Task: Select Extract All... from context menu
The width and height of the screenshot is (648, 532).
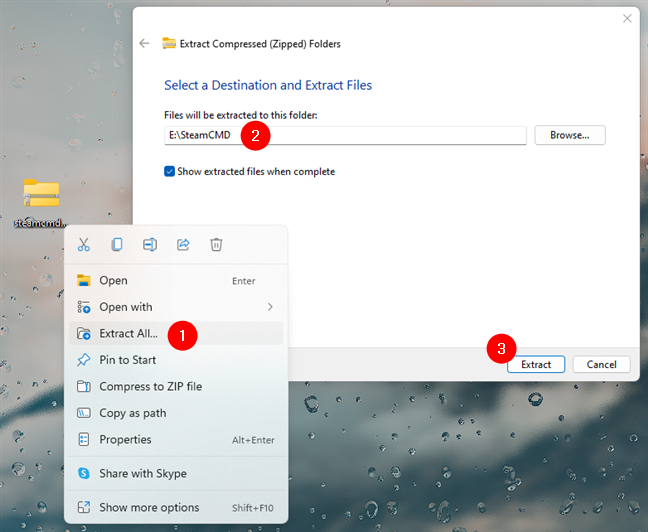Action: [176, 334]
